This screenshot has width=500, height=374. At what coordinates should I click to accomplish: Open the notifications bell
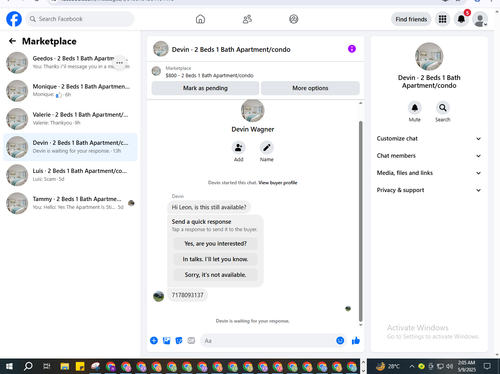(461, 19)
